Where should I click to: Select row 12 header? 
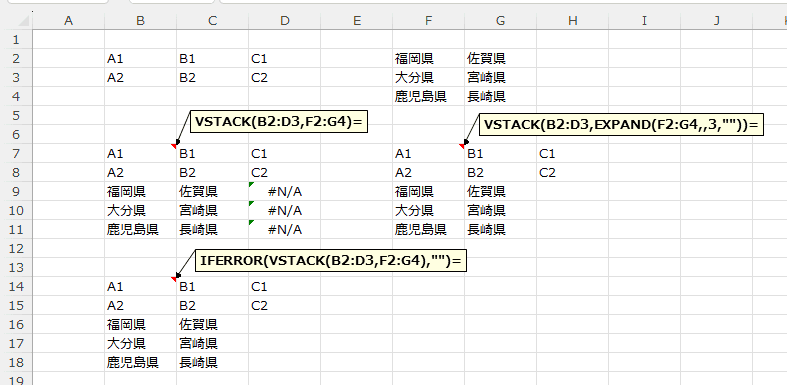click(17, 248)
